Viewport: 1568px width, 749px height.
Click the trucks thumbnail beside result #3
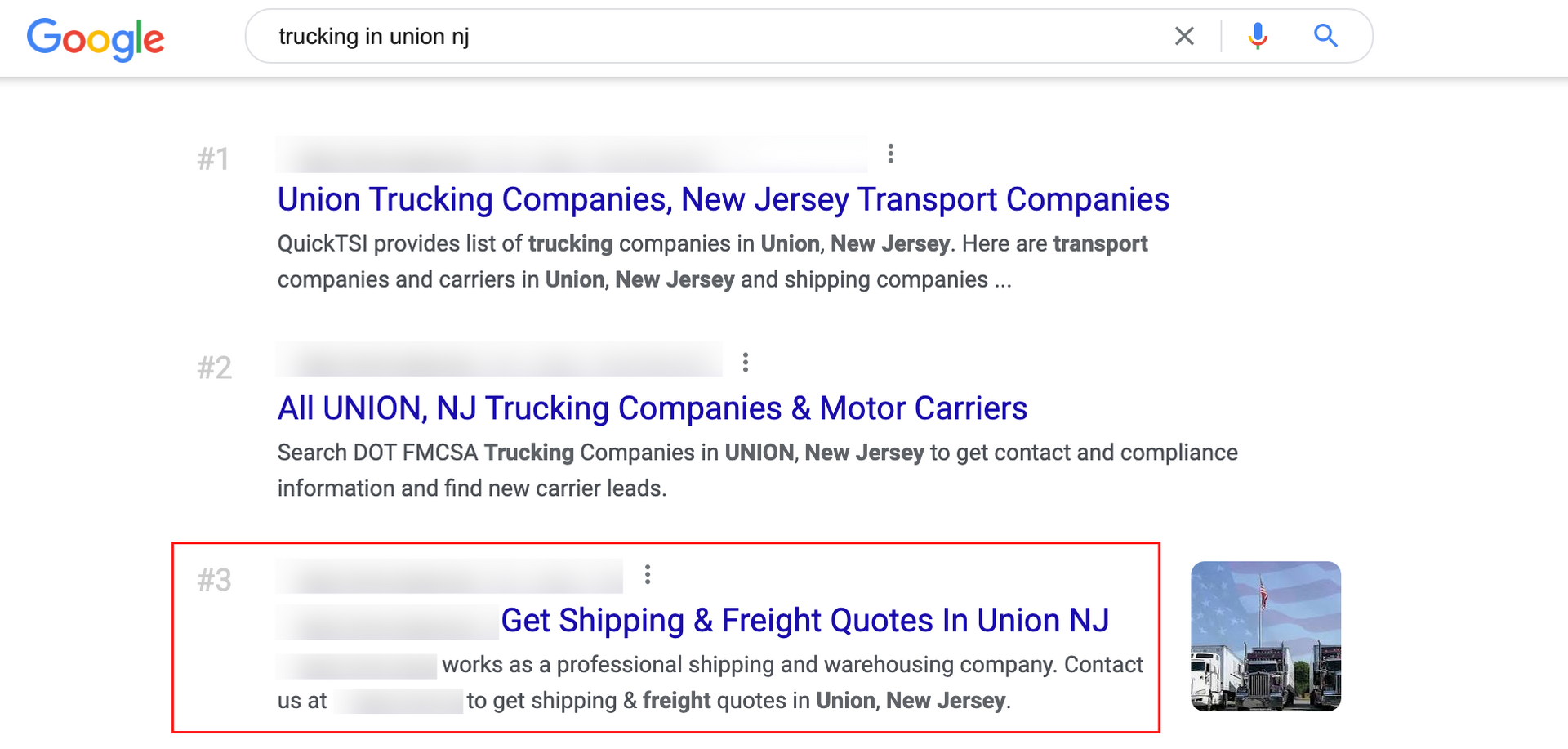tap(1264, 636)
